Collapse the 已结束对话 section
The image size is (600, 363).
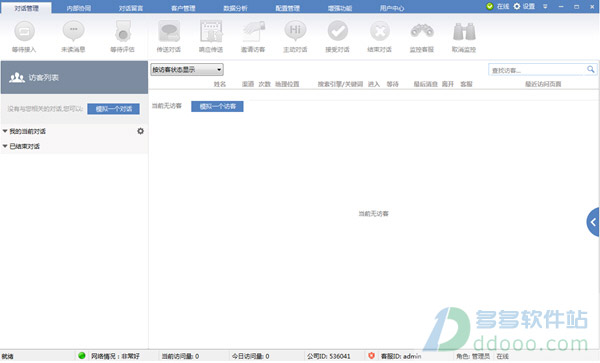click(x=5, y=146)
